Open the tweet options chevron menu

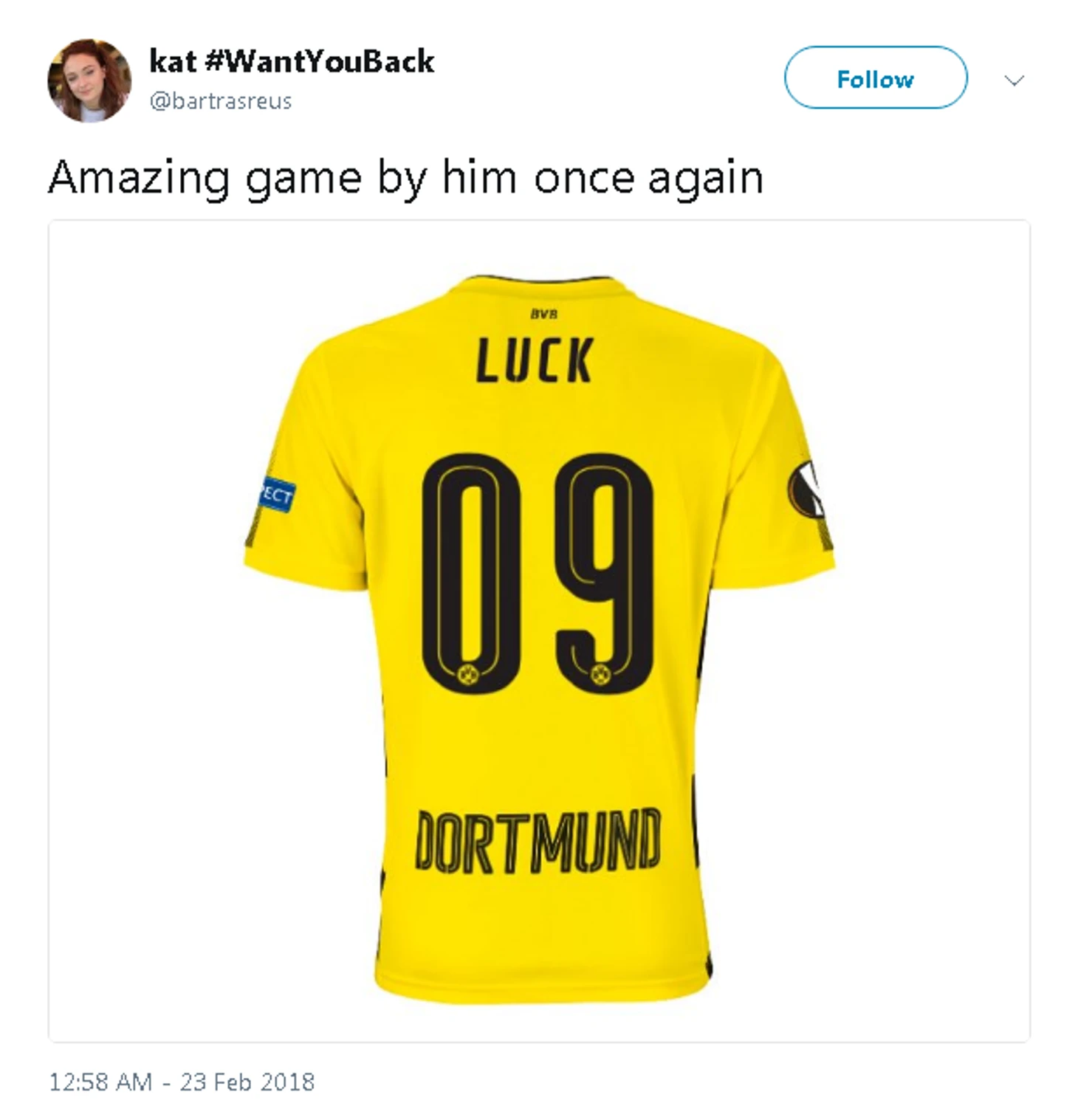[x=1015, y=80]
